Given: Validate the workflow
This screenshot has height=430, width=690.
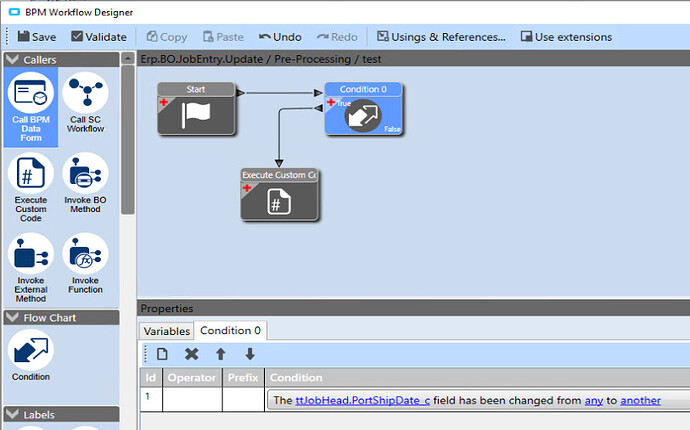Looking at the screenshot, I should 99,37.
